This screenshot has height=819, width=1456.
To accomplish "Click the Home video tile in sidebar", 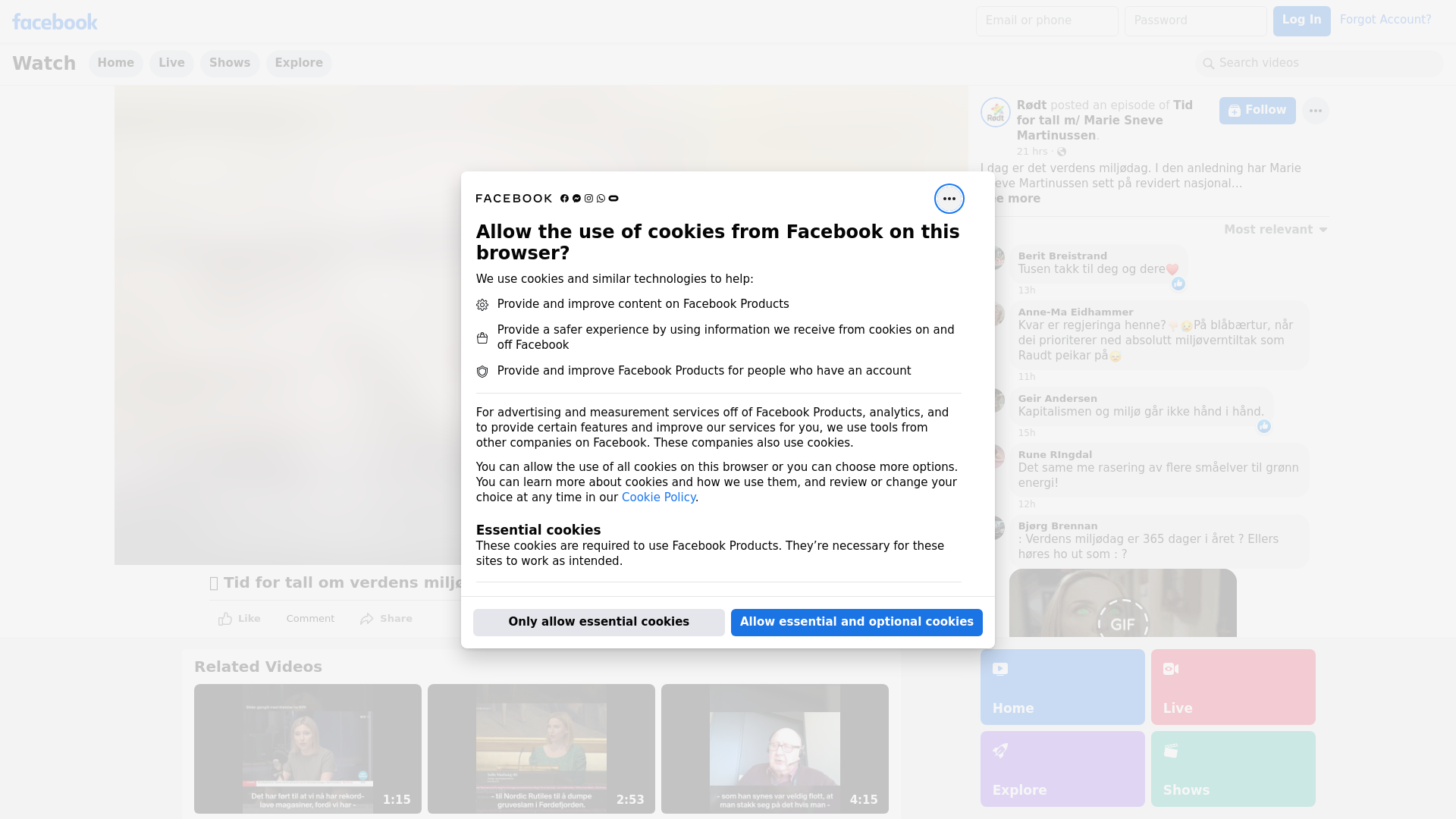I will tap(1062, 686).
